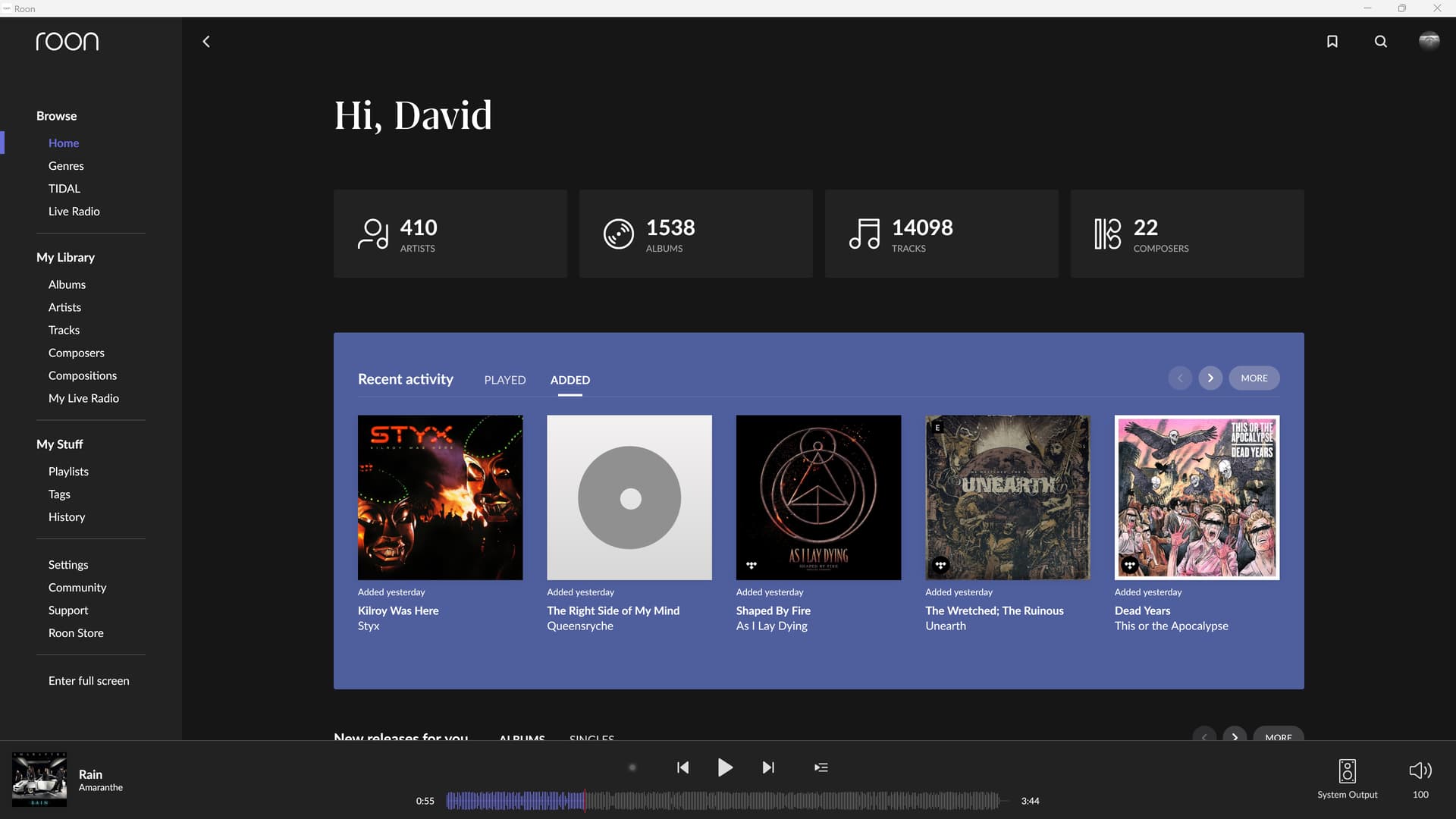The image size is (1456, 819).
Task: Open the bookmarks icon
Action: (1332, 42)
